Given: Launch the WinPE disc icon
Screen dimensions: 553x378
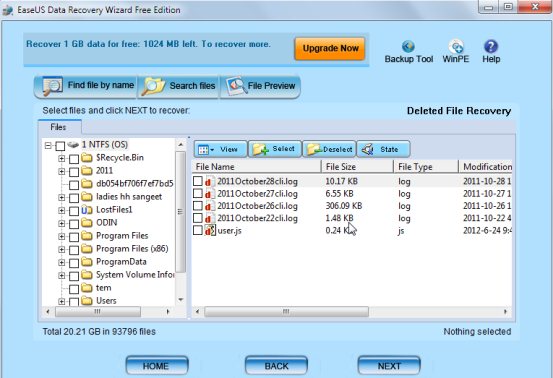Looking at the screenshot, I should tap(456, 46).
